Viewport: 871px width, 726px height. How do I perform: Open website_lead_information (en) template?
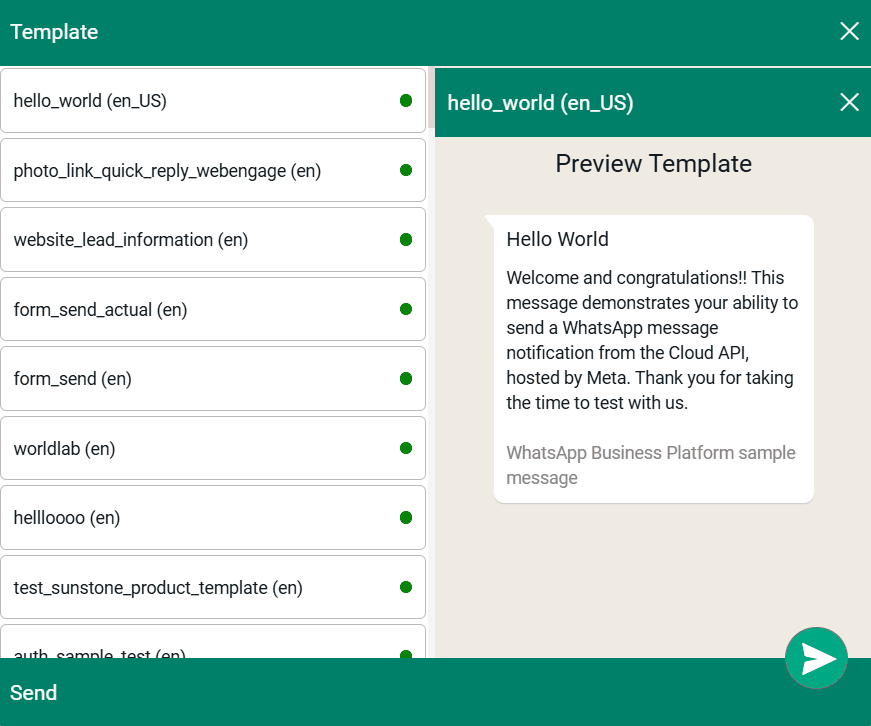200,240
